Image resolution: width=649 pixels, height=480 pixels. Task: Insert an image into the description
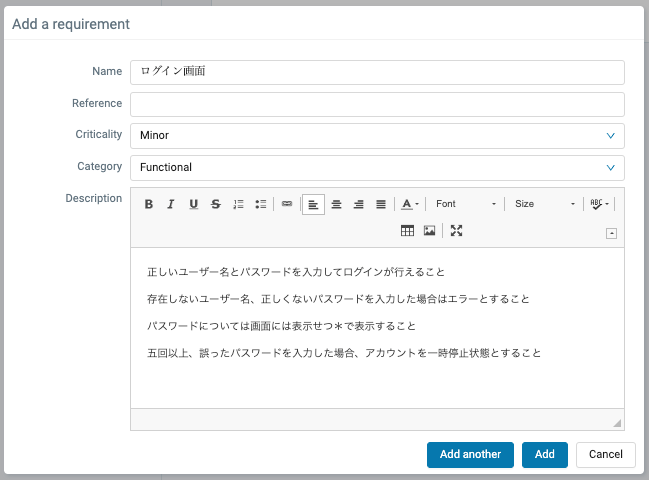click(430, 231)
